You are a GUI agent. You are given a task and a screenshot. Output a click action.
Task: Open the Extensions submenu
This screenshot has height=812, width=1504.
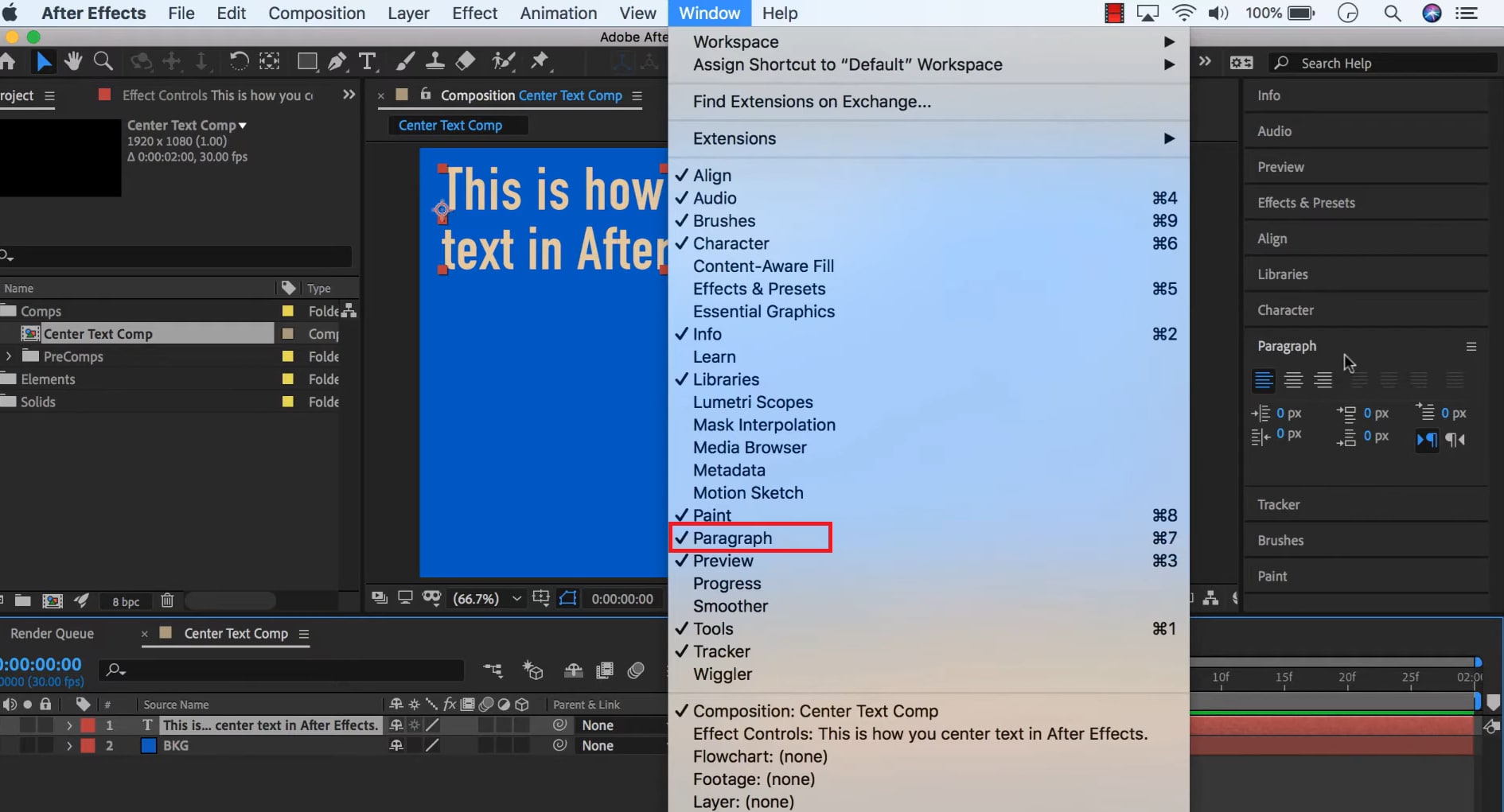[x=734, y=138]
